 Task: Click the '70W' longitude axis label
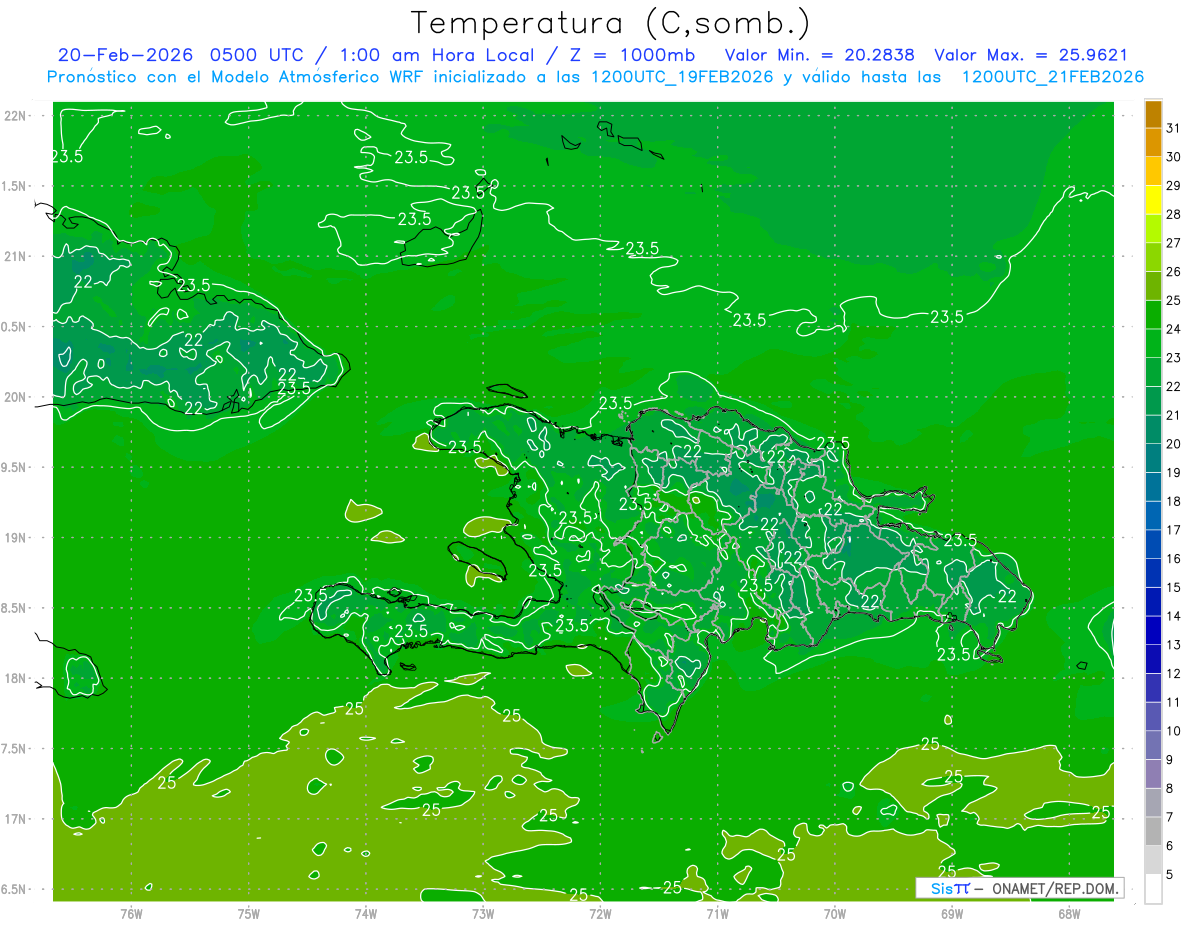point(835,913)
